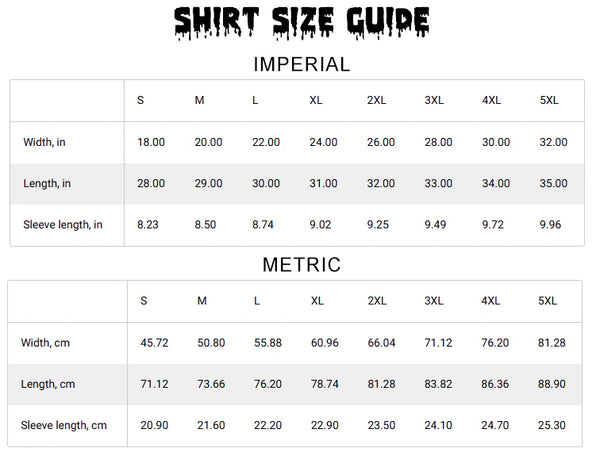Click the 'Width, cm' row label
Image resolution: width=600 pixels, height=452 pixels.
45,343
